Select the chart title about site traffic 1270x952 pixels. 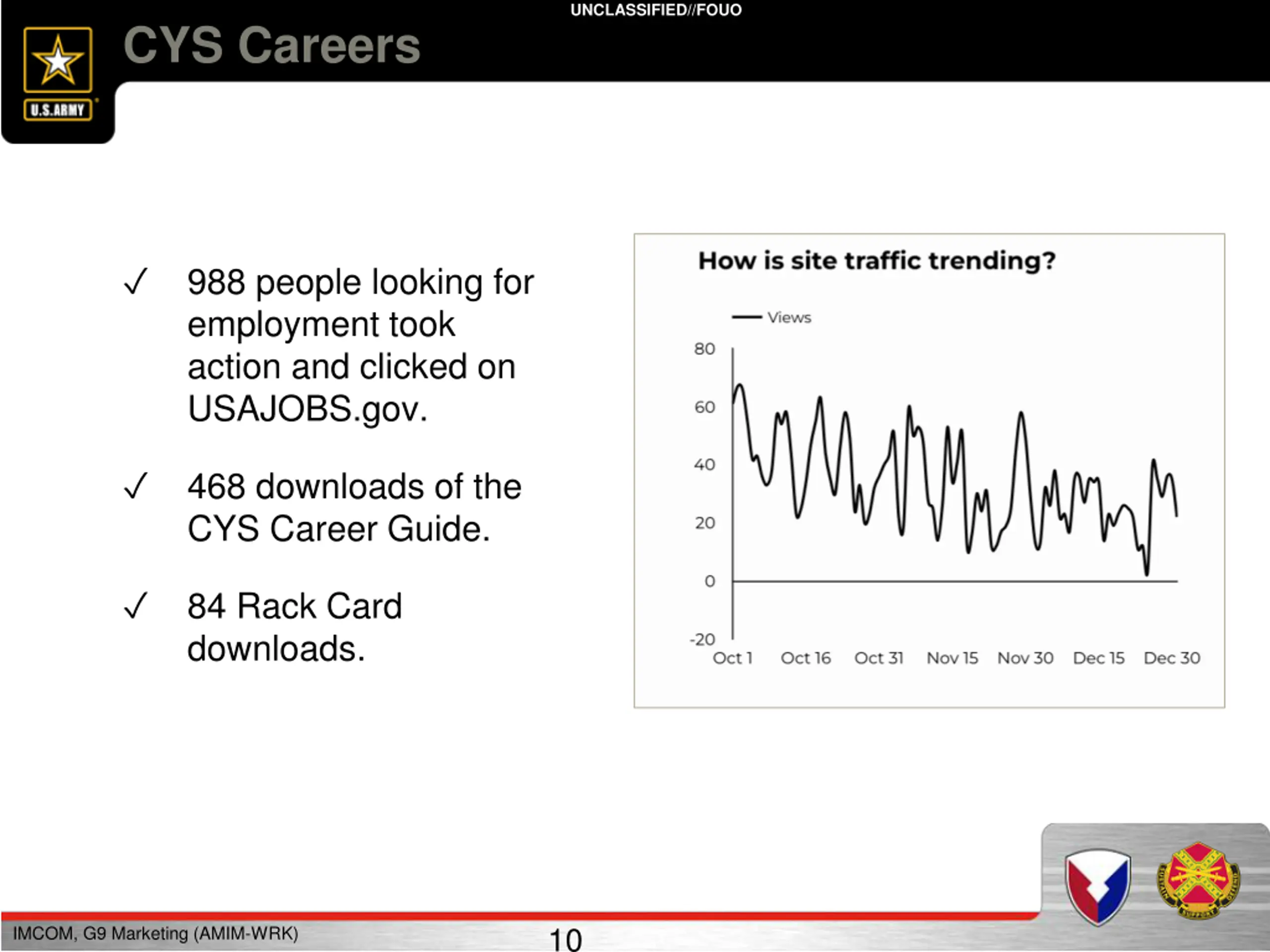point(877,260)
